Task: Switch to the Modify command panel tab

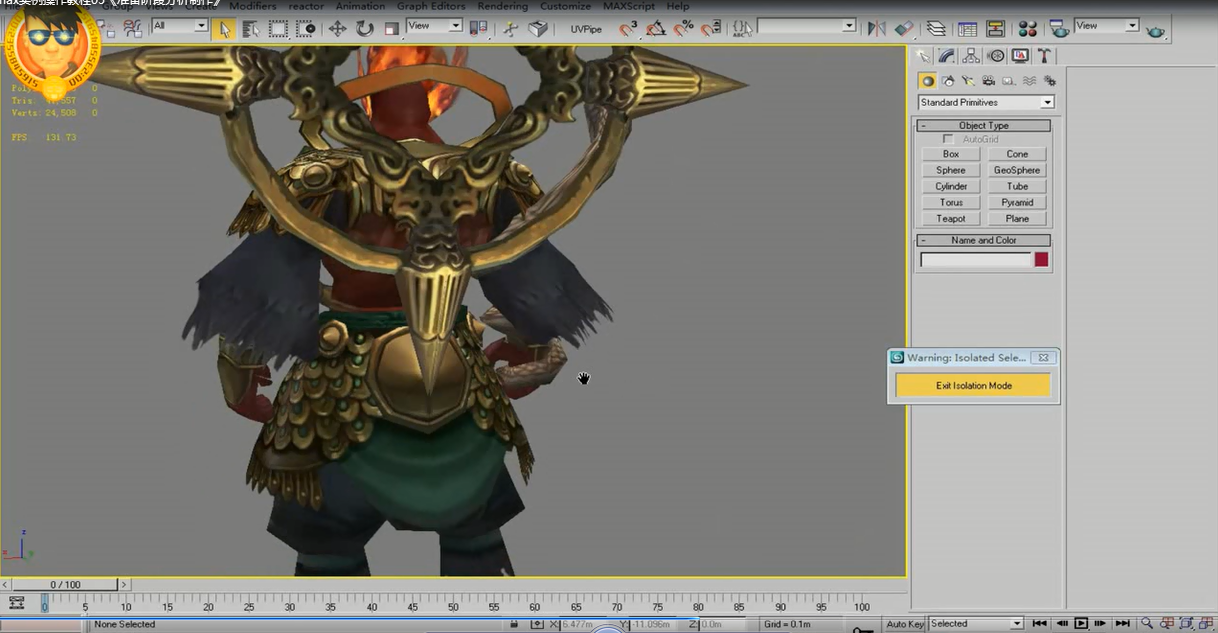Action: coord(946,56)
